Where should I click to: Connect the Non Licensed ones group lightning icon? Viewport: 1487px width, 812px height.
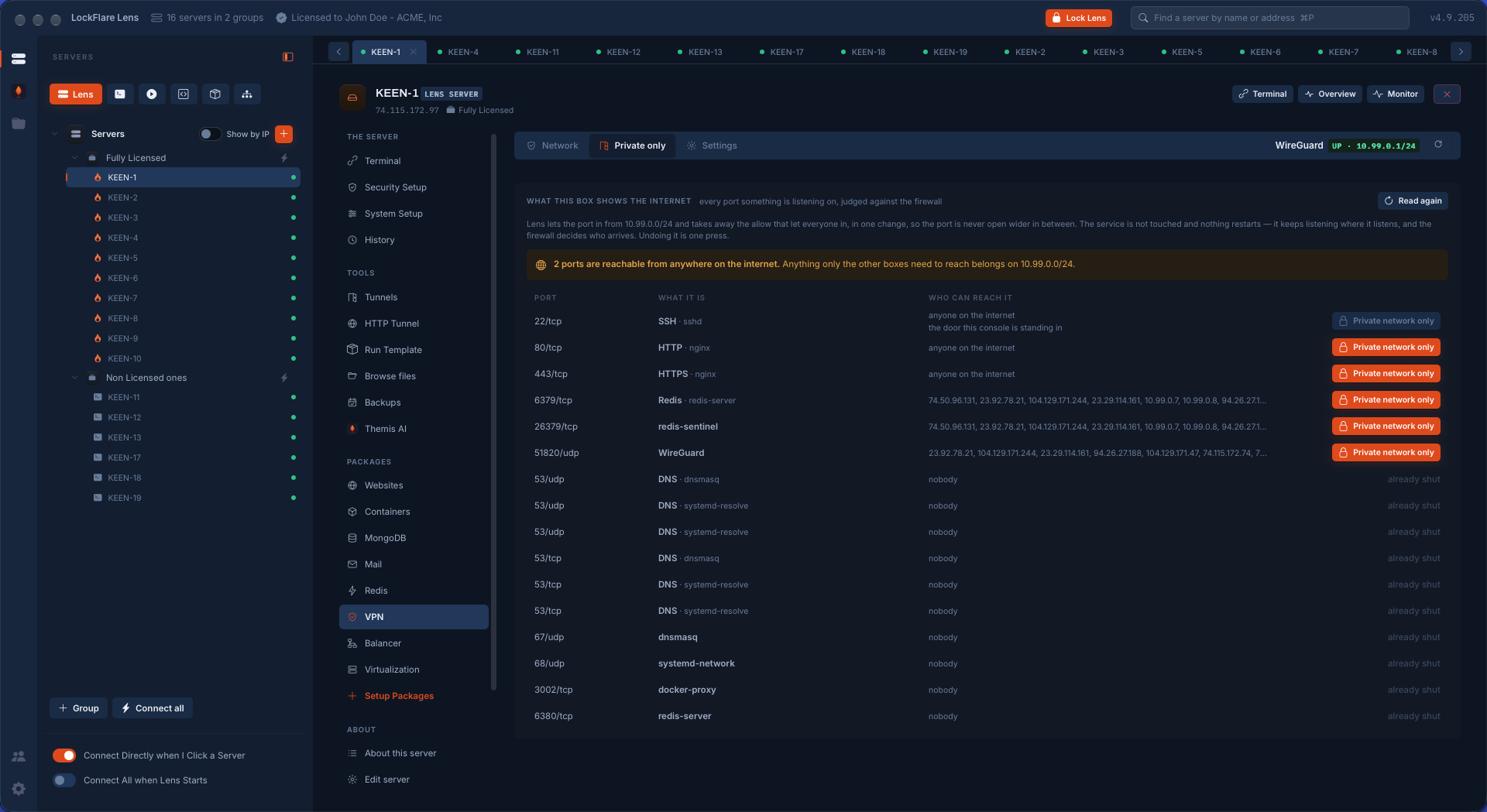click(284, 378)
